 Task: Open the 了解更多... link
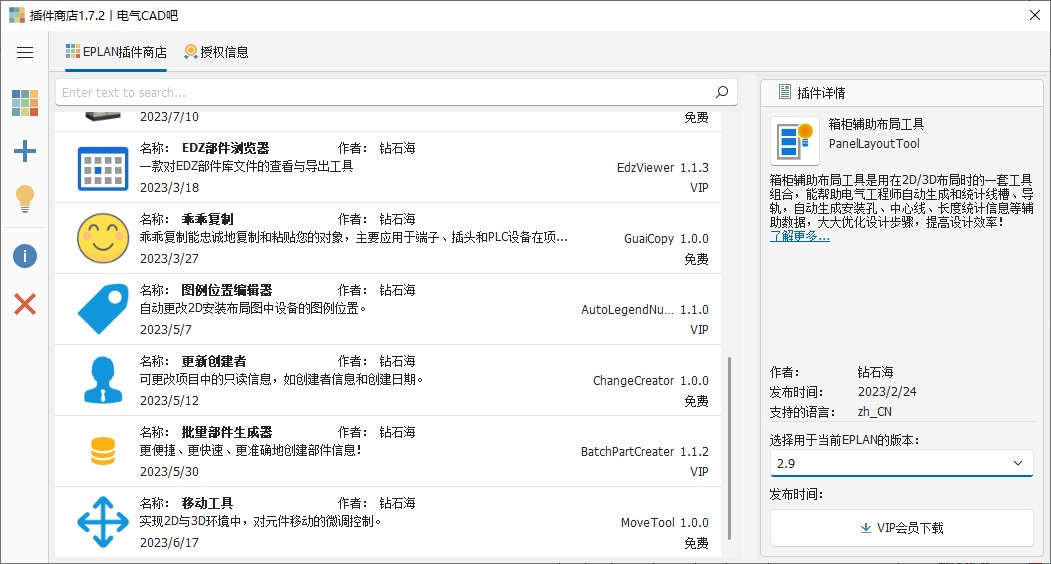click(800, 236)
